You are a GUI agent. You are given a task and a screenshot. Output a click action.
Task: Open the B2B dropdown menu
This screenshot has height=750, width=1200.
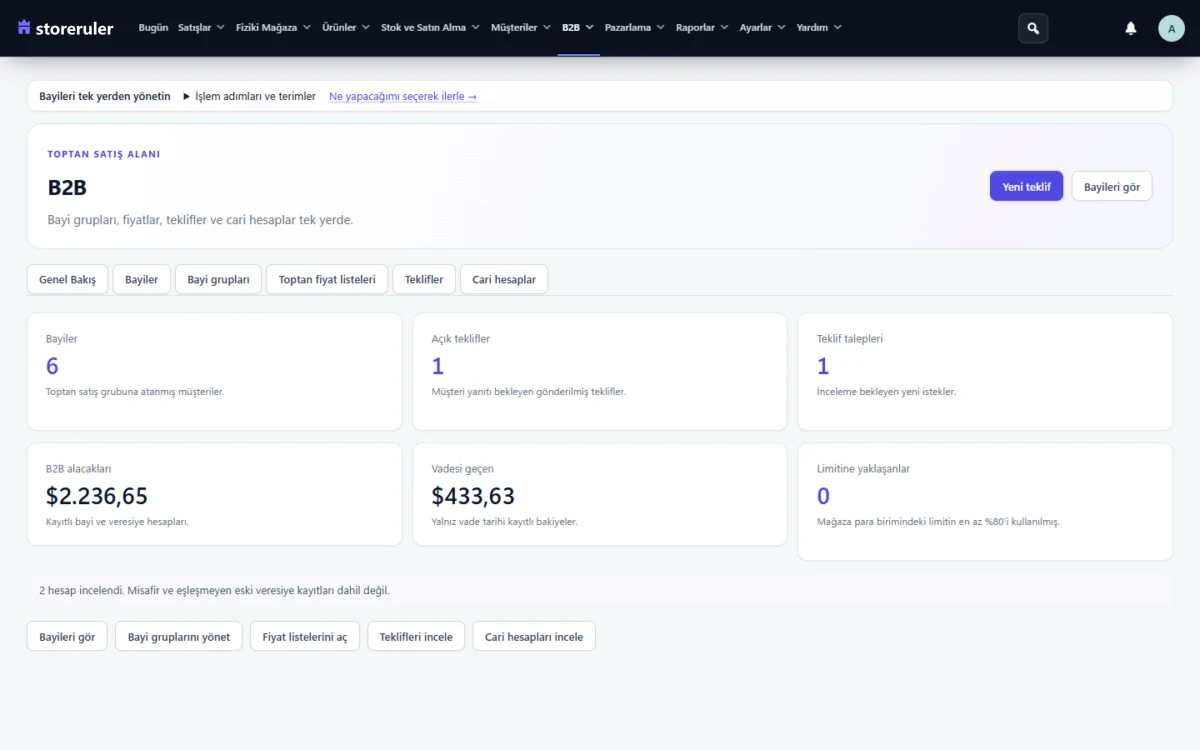[x=578, y=28]
